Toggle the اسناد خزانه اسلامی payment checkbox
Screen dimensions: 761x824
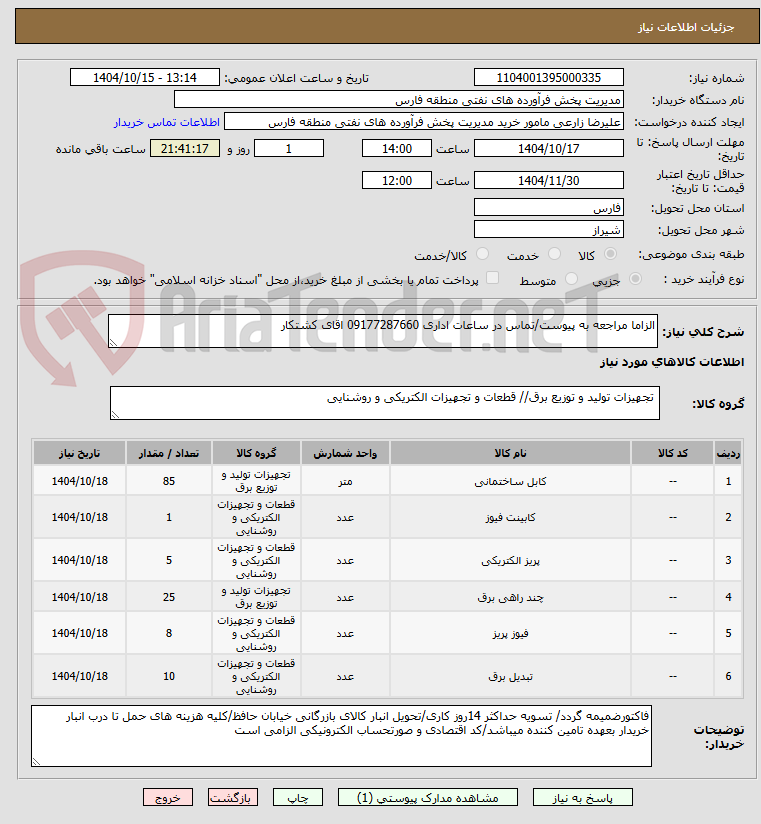point(492,277)
